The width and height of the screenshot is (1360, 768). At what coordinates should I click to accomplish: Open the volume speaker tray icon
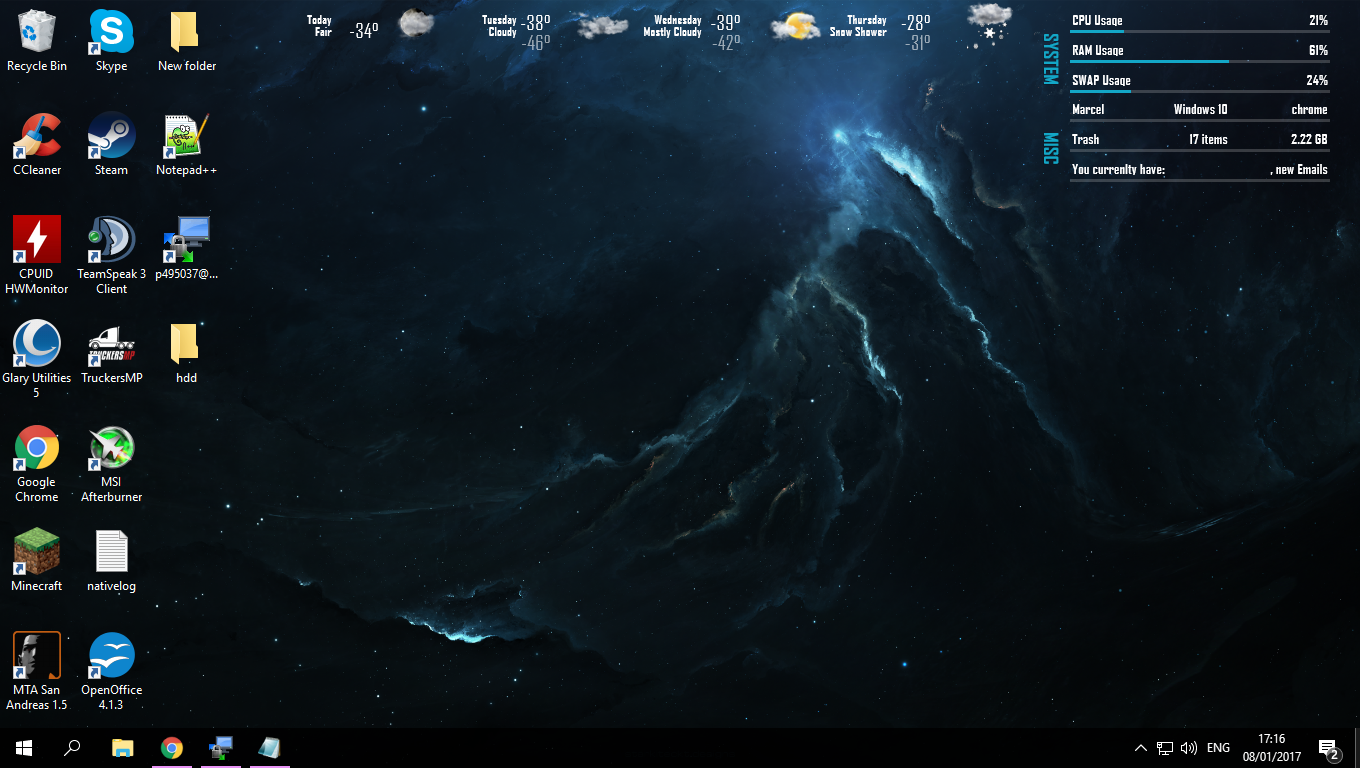pyautogui.click(x=1189, y=748)
